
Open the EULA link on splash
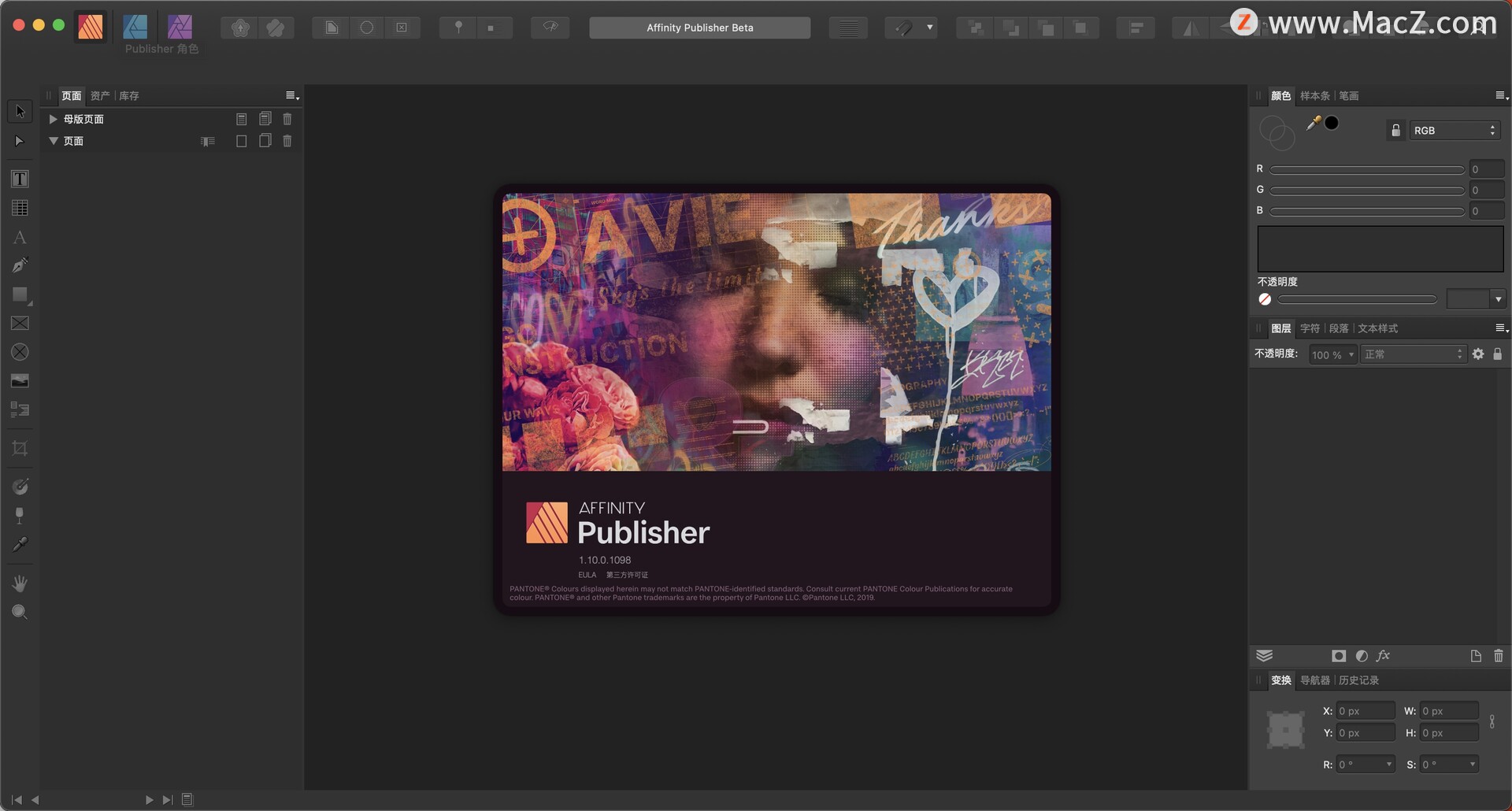(x=587, y=575)
